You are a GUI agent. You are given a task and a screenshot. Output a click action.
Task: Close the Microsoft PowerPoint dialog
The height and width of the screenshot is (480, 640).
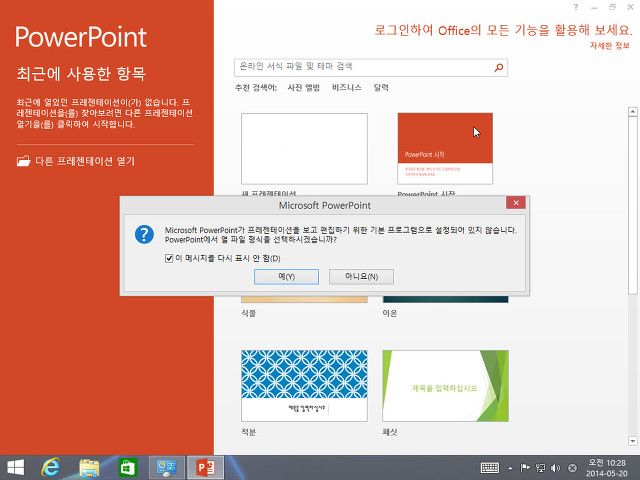click(516, 203)
